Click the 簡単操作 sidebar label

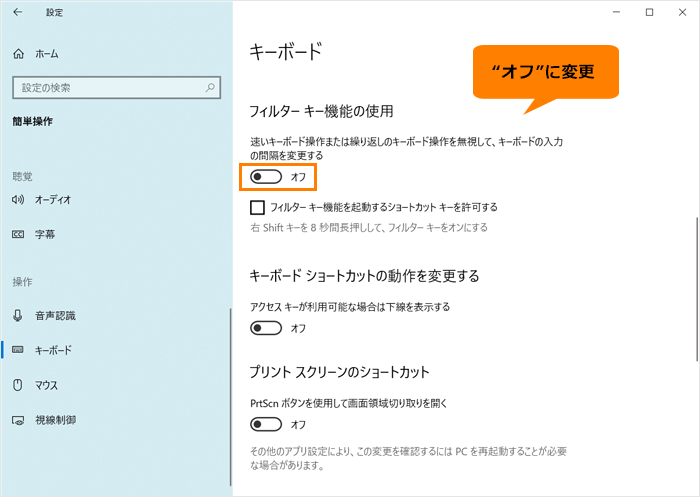coord(33,121)
